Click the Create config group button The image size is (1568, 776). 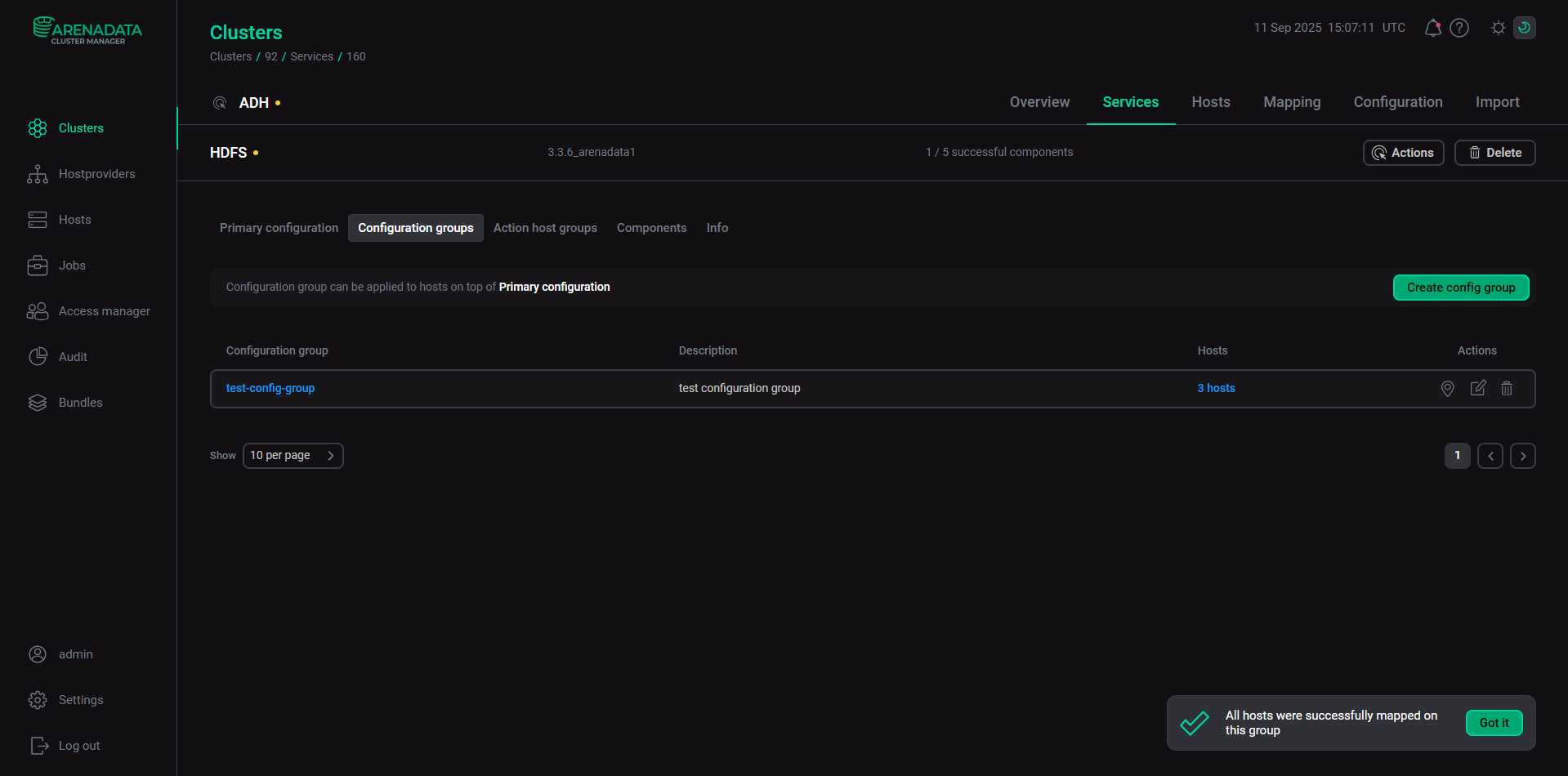coord(1460,288)
